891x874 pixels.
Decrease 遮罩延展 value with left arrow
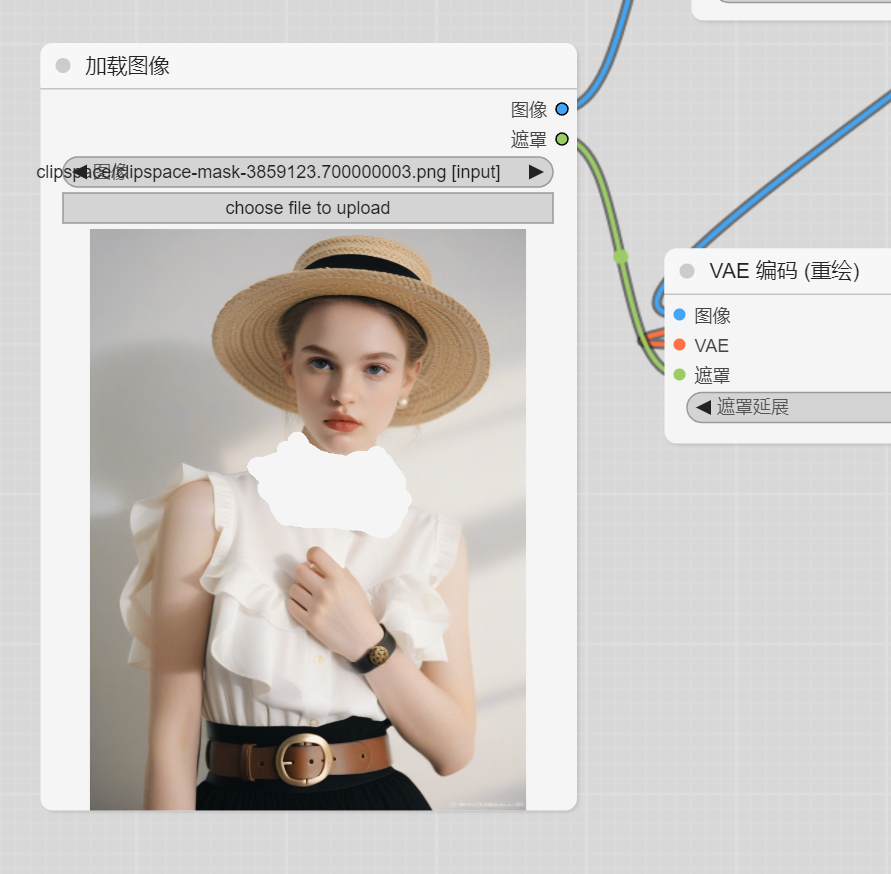pos(703,407)
